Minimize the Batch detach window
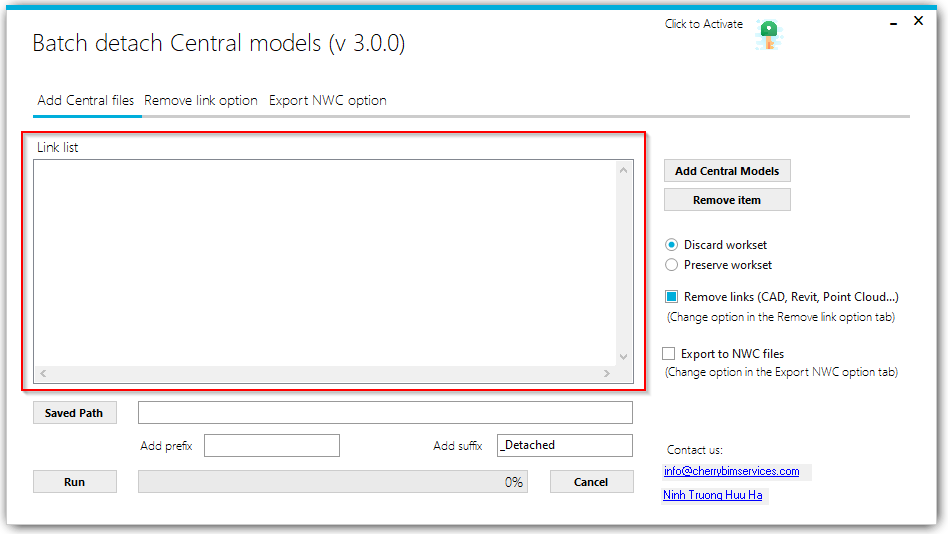 point(894,23)
